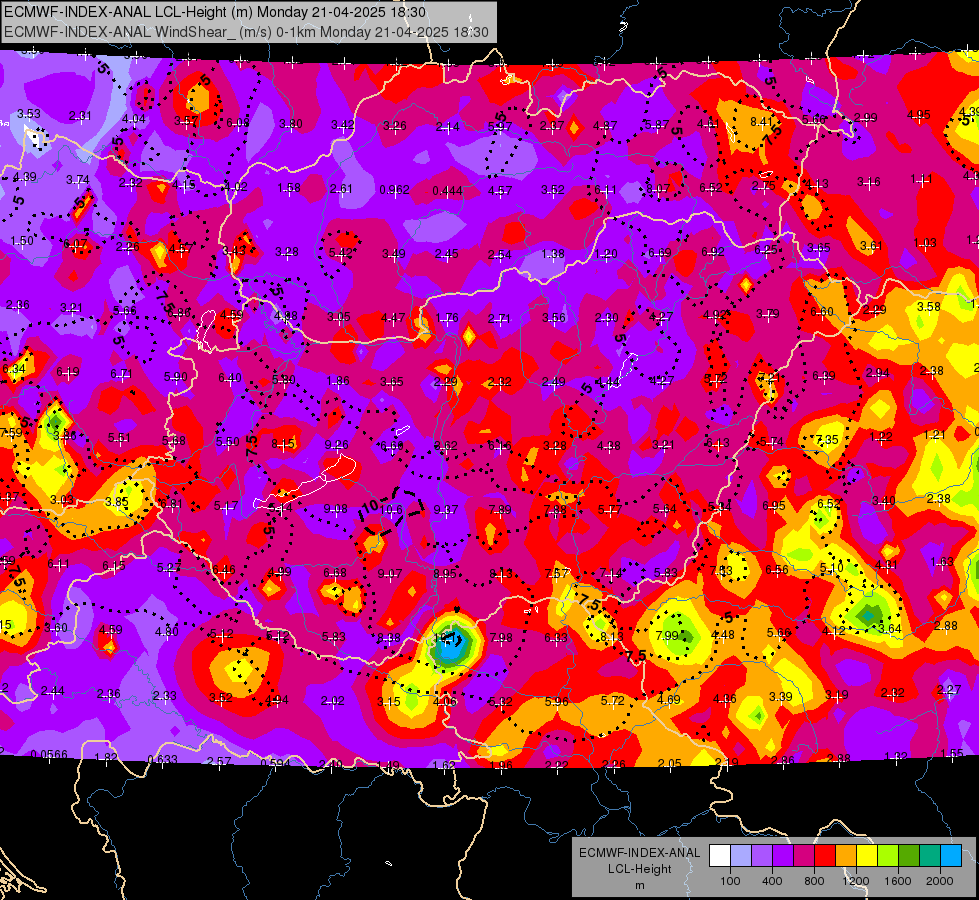Click the legend tick label '800'

click(x=814, y=881)
